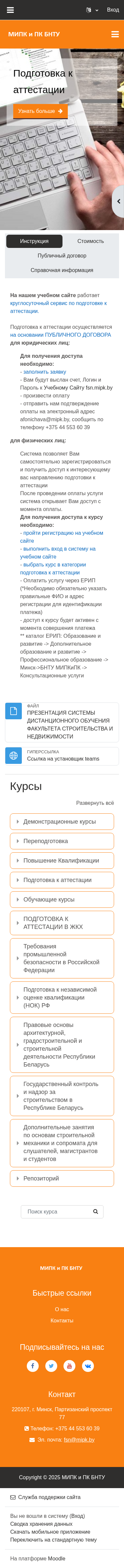Viewport: 124px width, 1568px height.
Task: Open the orange header navigation menu icon
Action: [115, 34]
